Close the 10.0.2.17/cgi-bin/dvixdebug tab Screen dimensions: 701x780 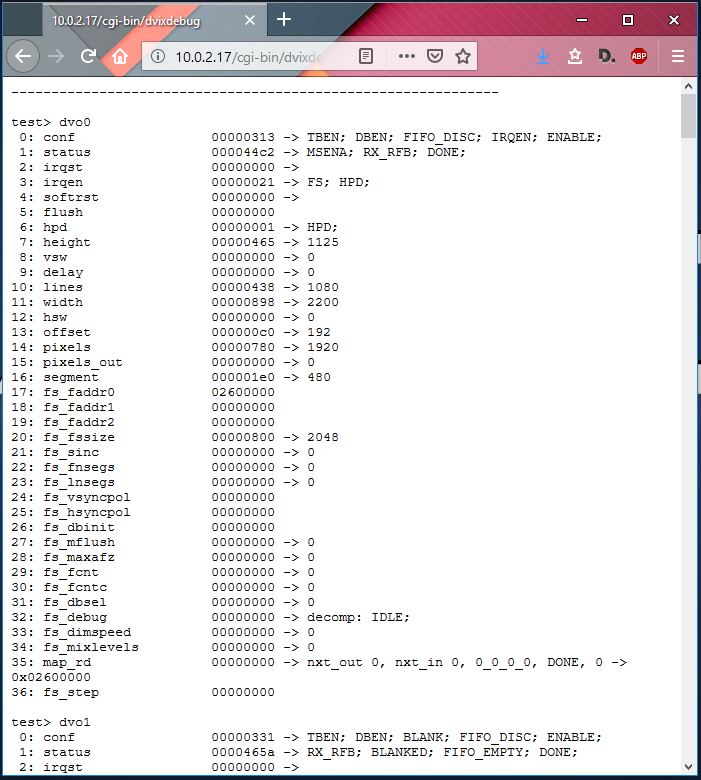click(x=250, y=20)
